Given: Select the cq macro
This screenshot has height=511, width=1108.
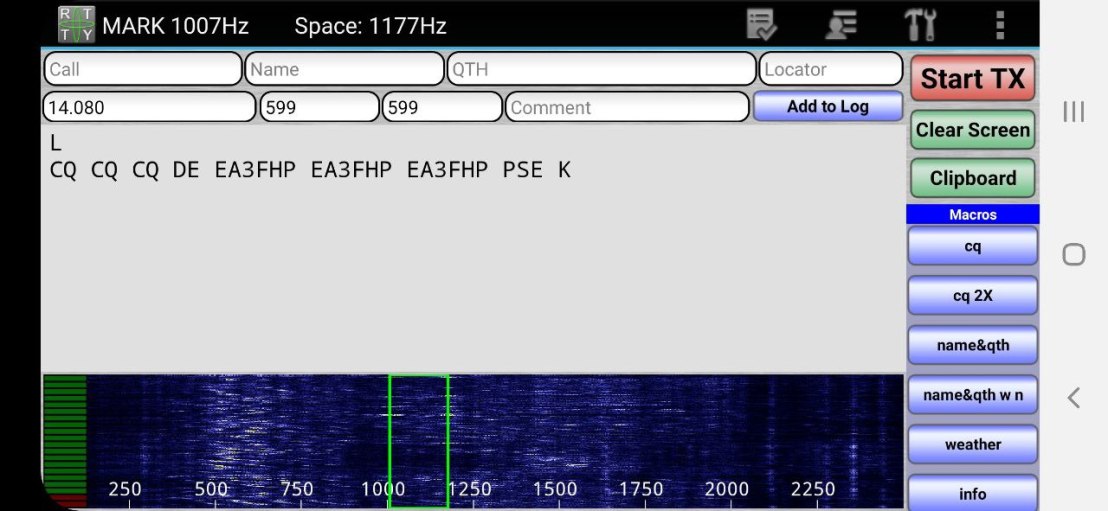Looking at the screenshot, I should coord(972,246).
